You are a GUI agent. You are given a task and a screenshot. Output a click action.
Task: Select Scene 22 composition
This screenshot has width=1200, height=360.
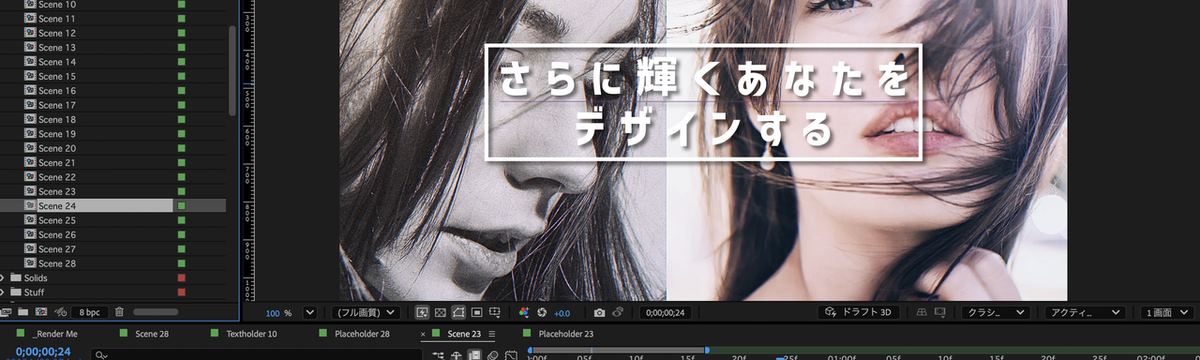click(x=57, y=176)
